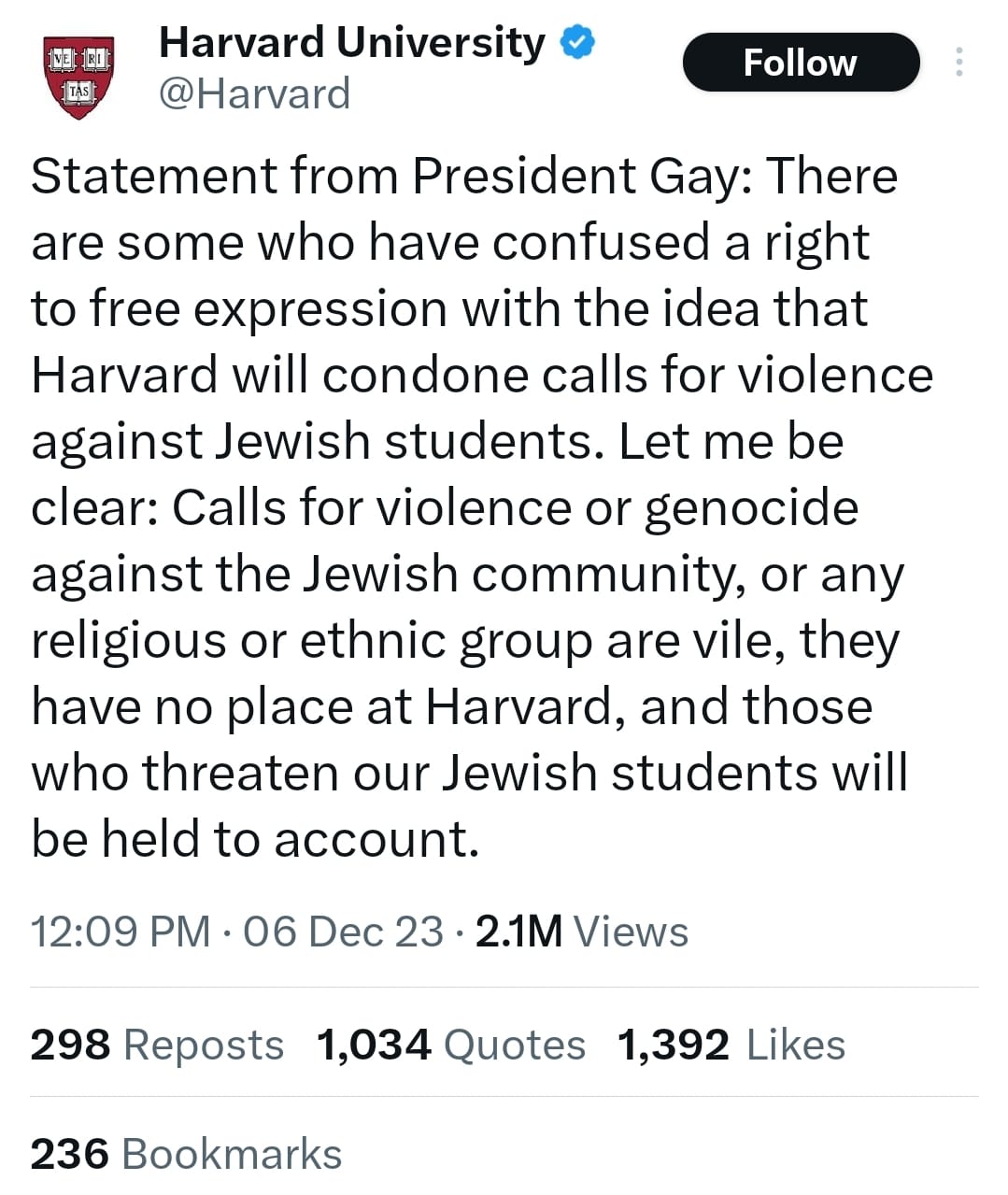
Task: Click the @Harvard handle
Action: pos(254,94)
